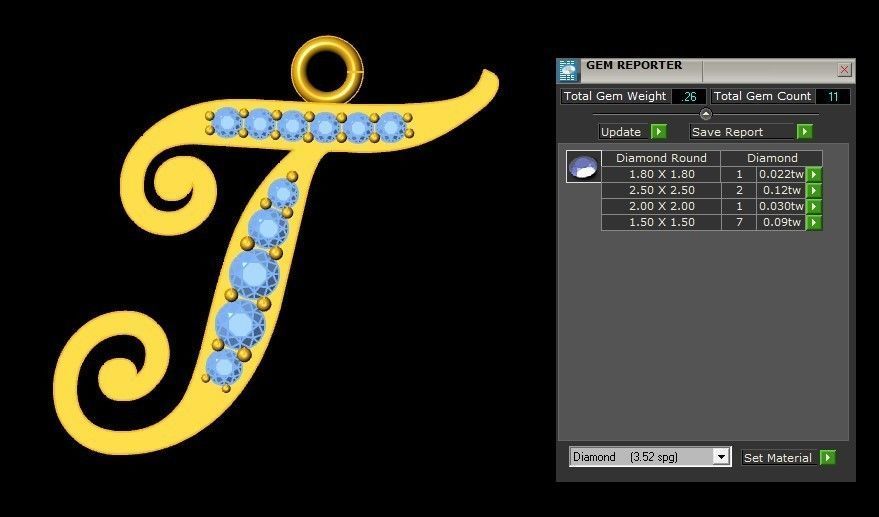Click the Total Gem Weight value field

688,96
